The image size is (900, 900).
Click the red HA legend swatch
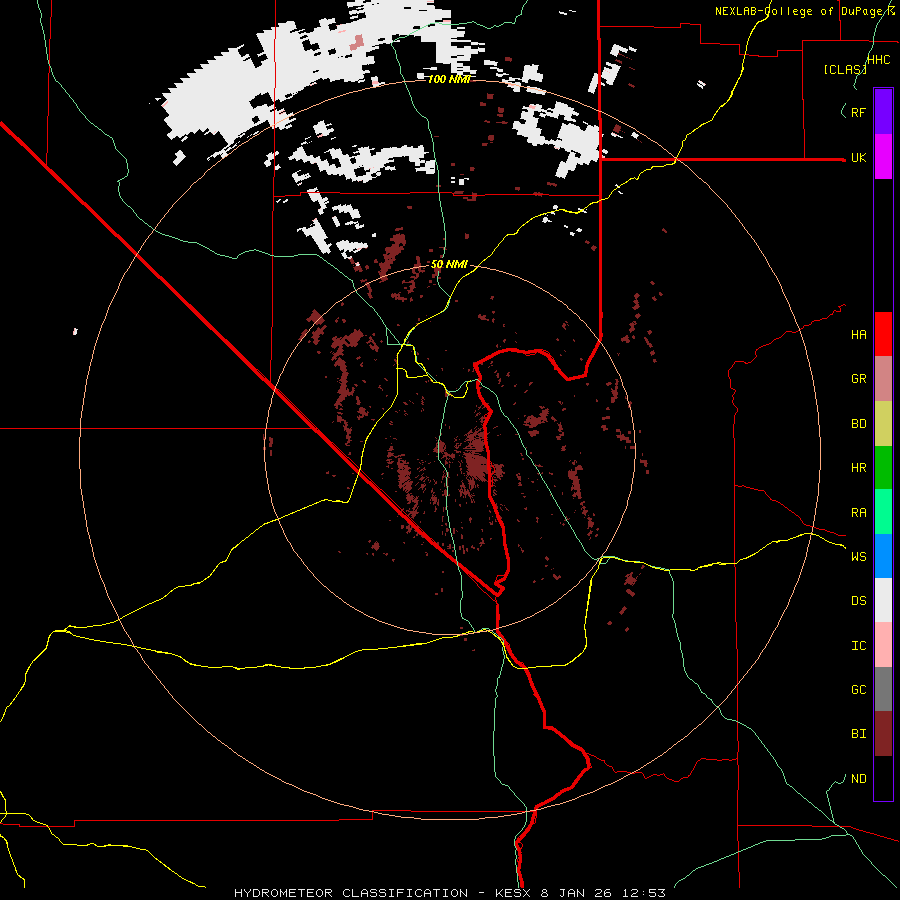click(x=883, y=334)
